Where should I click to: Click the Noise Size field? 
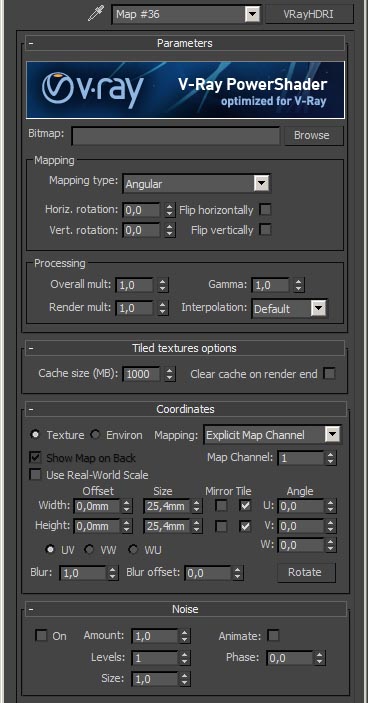pos(155,679)
